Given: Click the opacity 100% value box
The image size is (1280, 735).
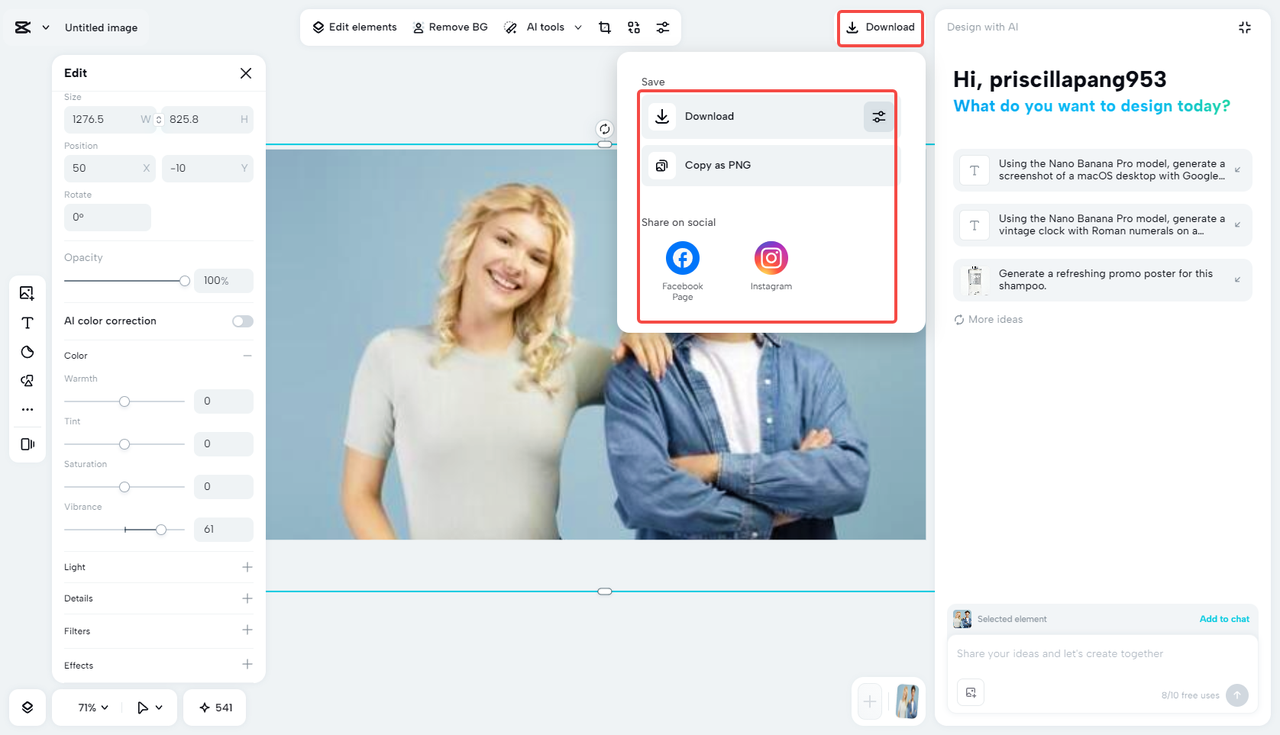Looking at the screenshot, I should 223,281.
